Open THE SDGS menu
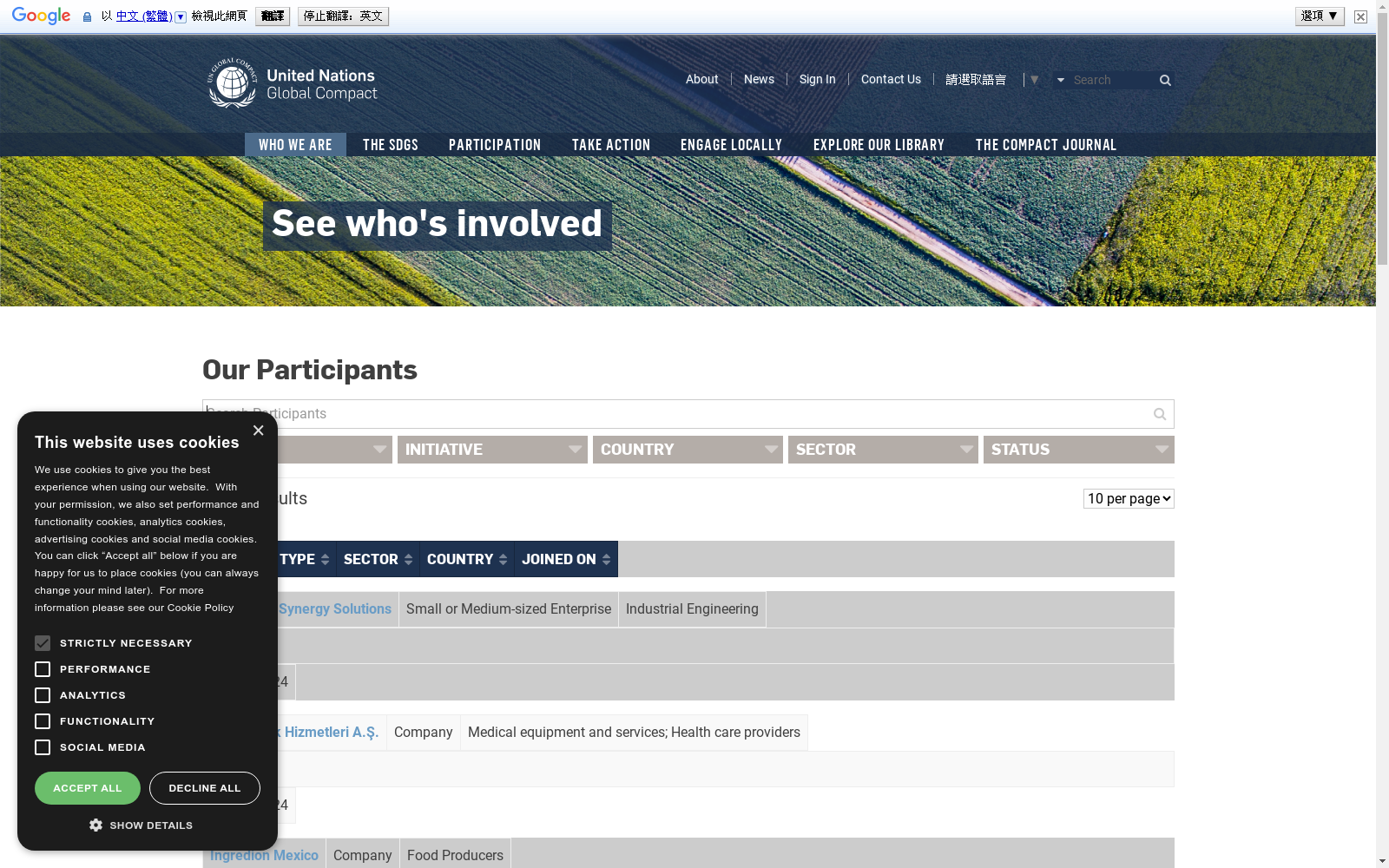This screenshot has height=868, width=1389. 391,145
